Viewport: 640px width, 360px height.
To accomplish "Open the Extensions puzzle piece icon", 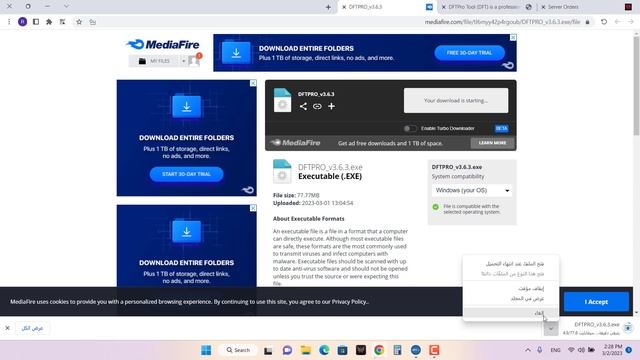I will (49, 22).
